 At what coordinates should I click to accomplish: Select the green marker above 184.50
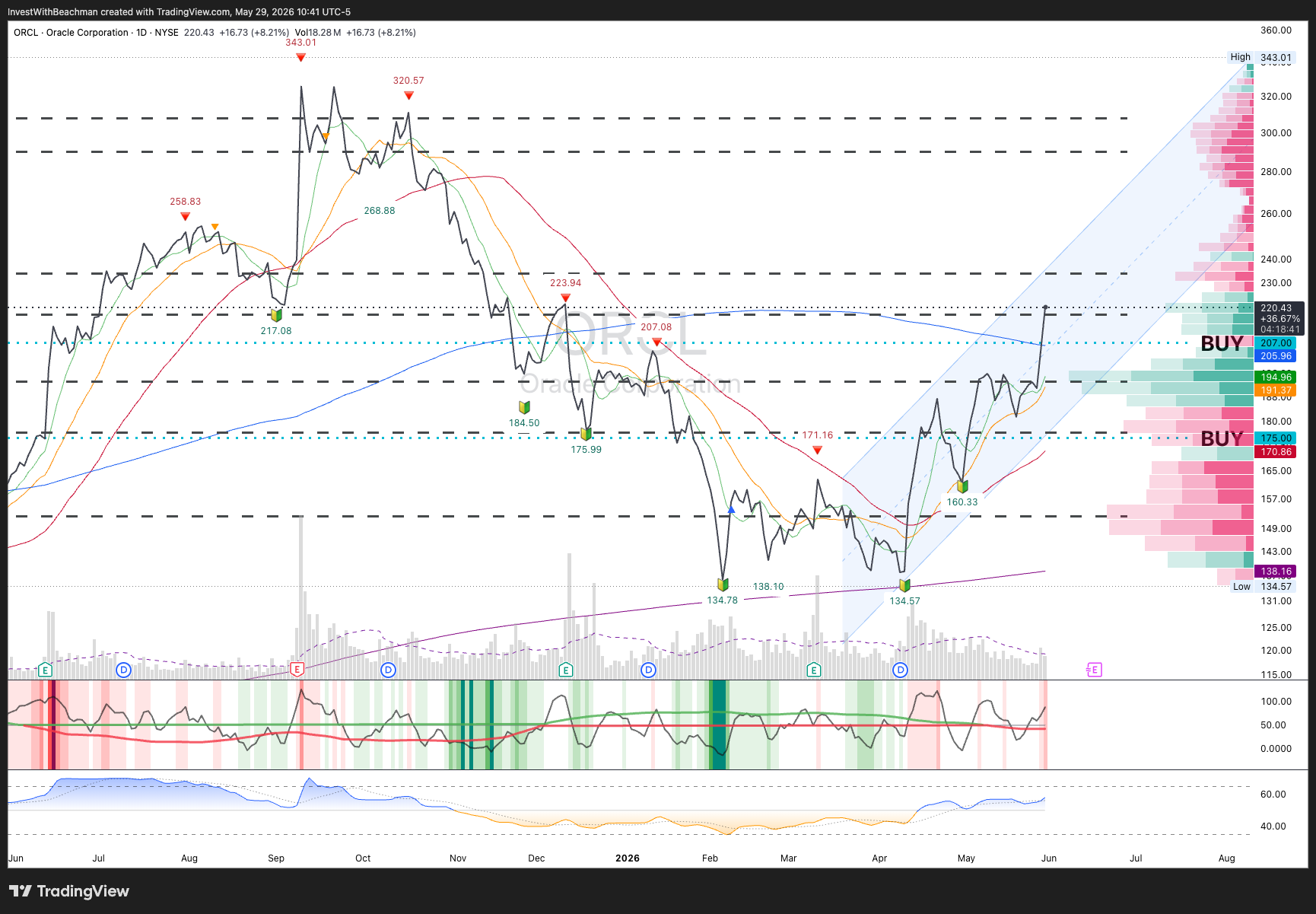[x=524, y=407]
